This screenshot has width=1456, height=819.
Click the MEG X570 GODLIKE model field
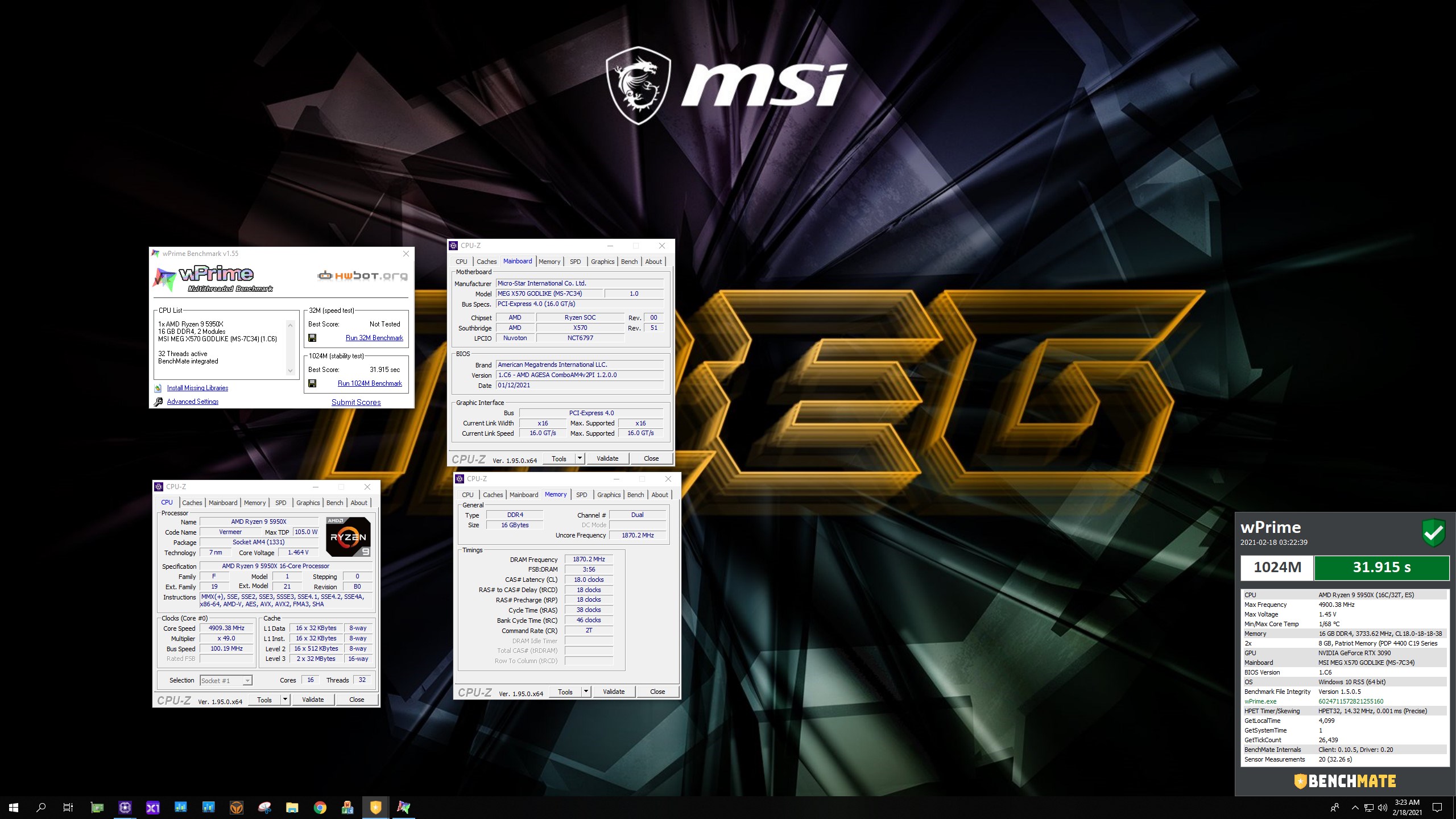pos(549,293)
